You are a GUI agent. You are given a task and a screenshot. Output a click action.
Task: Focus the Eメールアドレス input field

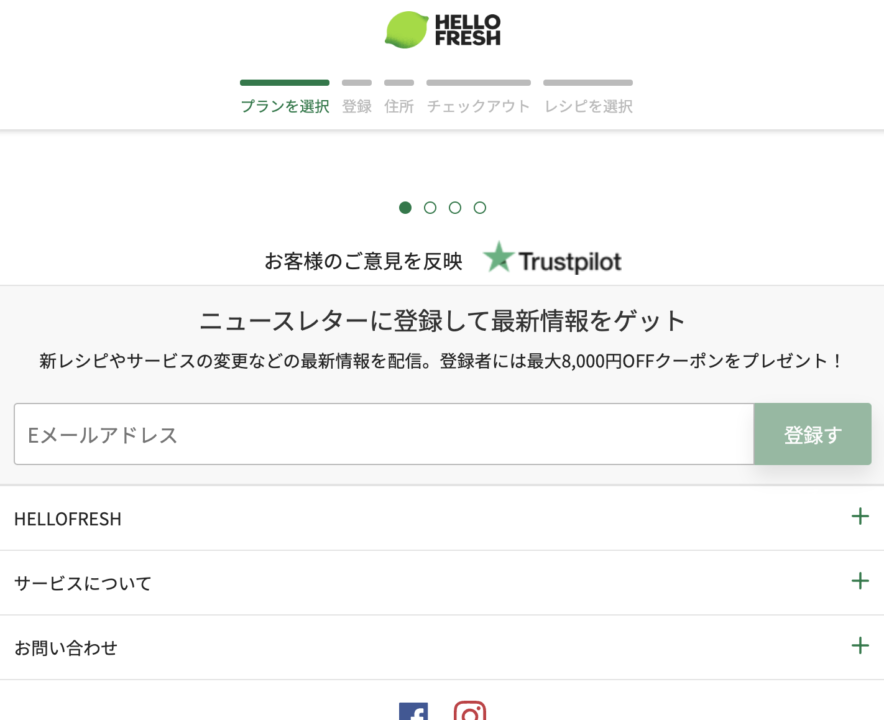383,435
